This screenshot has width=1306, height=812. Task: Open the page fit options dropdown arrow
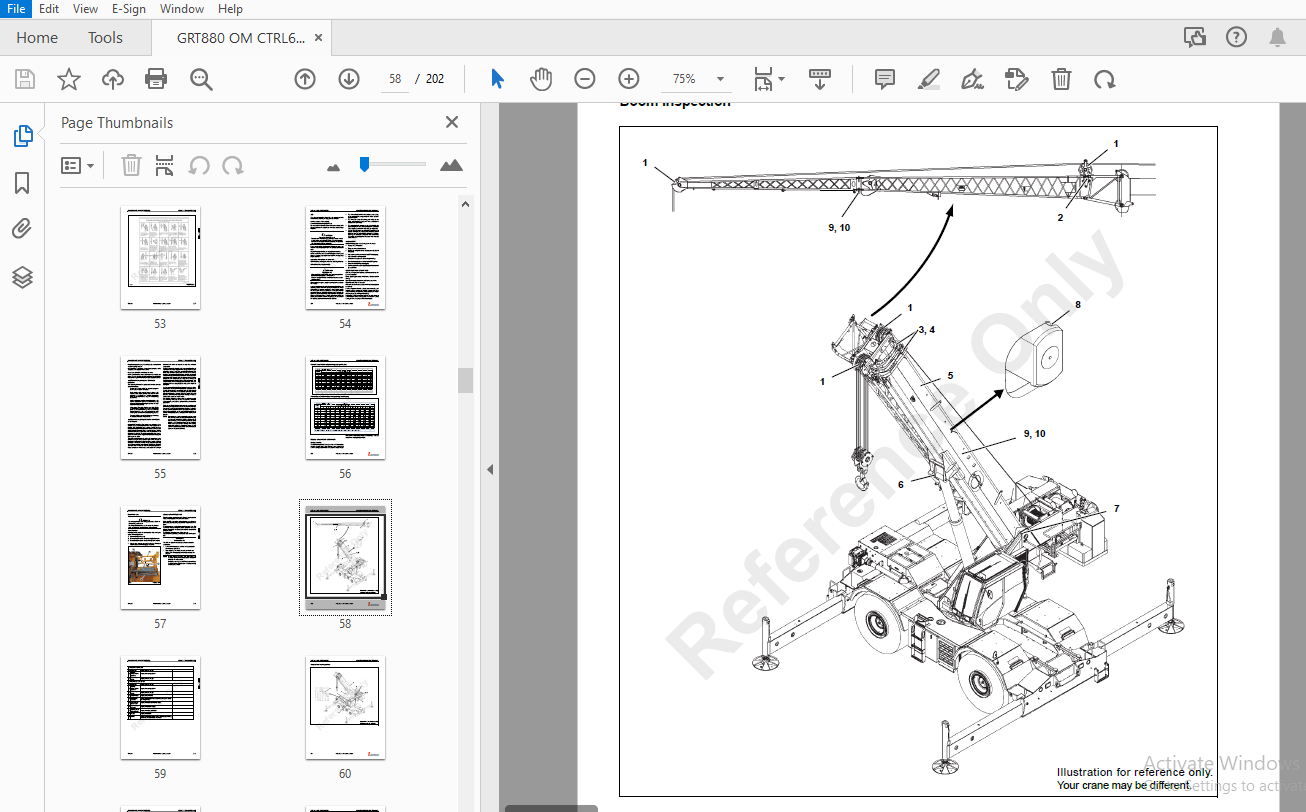pos(782,79)
